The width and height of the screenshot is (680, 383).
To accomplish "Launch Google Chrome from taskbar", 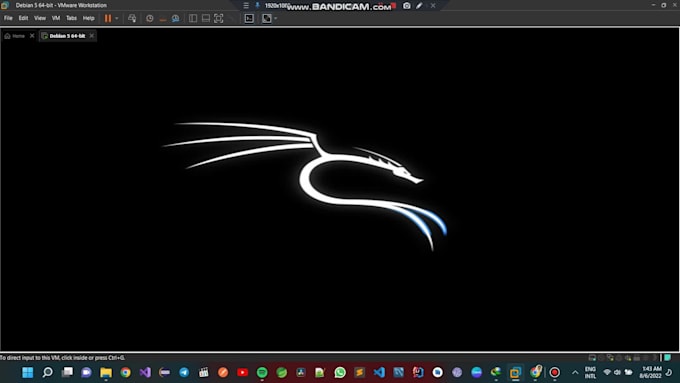I will pyautogui.click(x=125, y=372).
